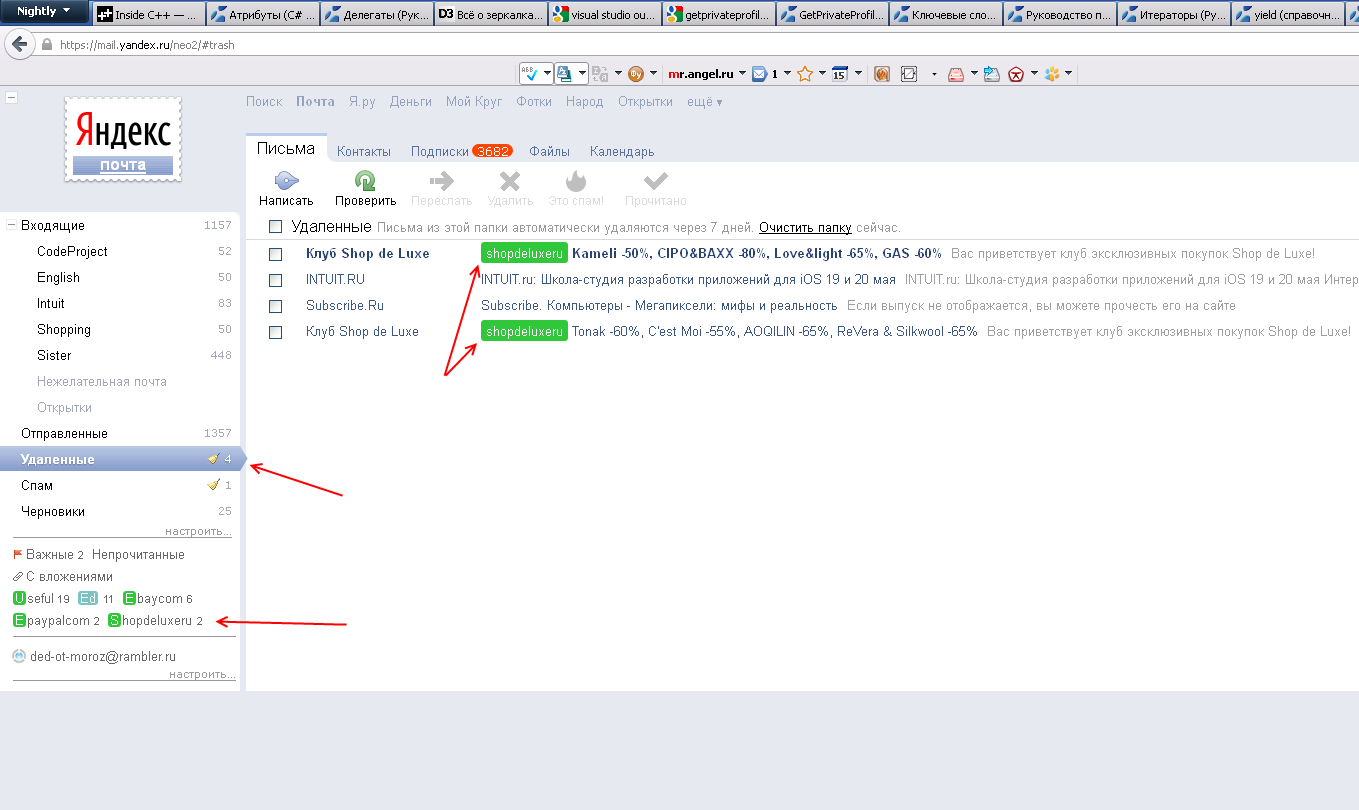Tick checkbox for Tonak -60% Shop de Luxe email
This screenshot has width=1359, height=810.
point(276,332)
